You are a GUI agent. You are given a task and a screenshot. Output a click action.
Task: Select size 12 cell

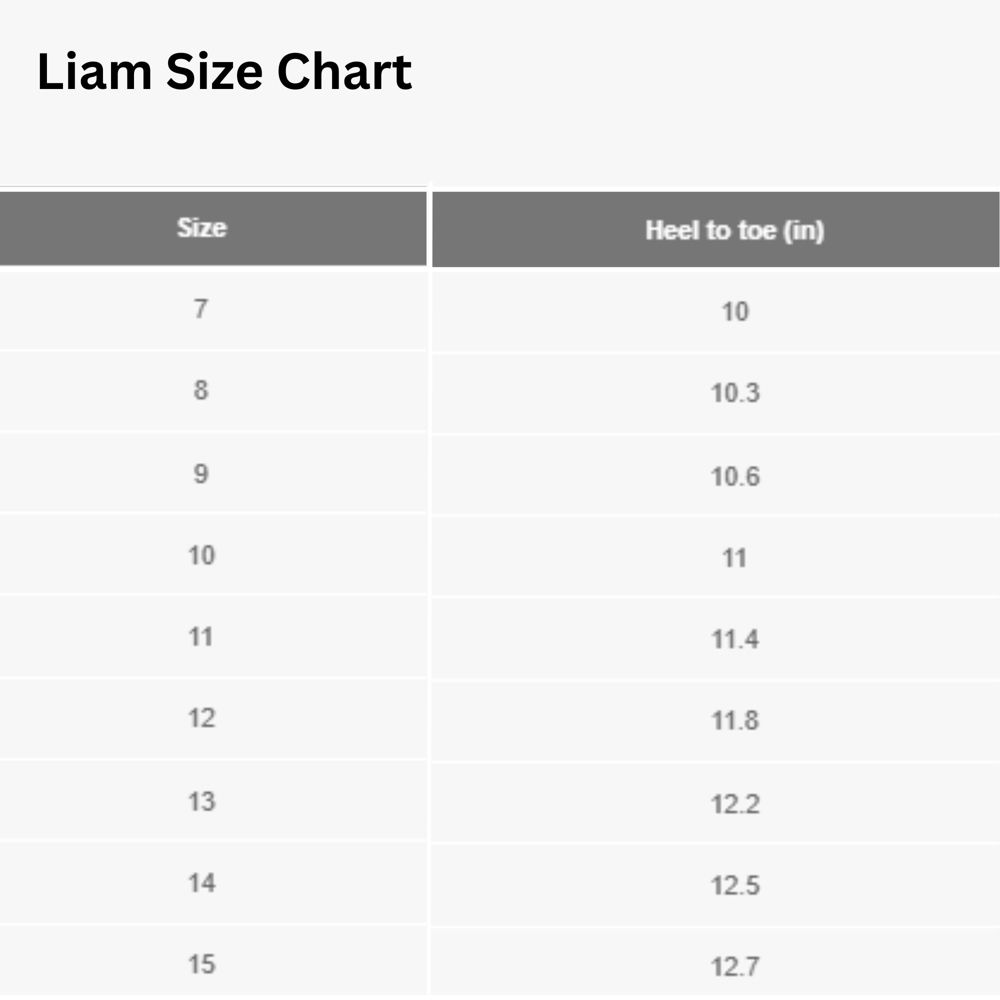[x=201, y=718]
